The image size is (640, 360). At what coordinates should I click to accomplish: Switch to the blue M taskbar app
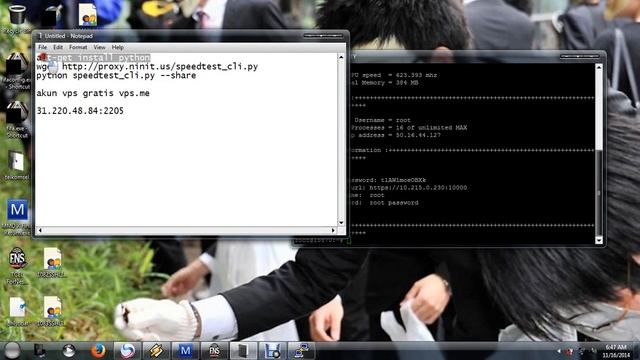(x=185, y=350)
